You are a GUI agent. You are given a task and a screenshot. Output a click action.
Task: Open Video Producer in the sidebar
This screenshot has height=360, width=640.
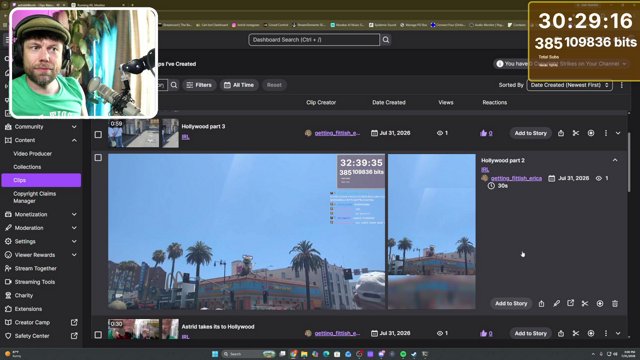click(x=32, y=153)
